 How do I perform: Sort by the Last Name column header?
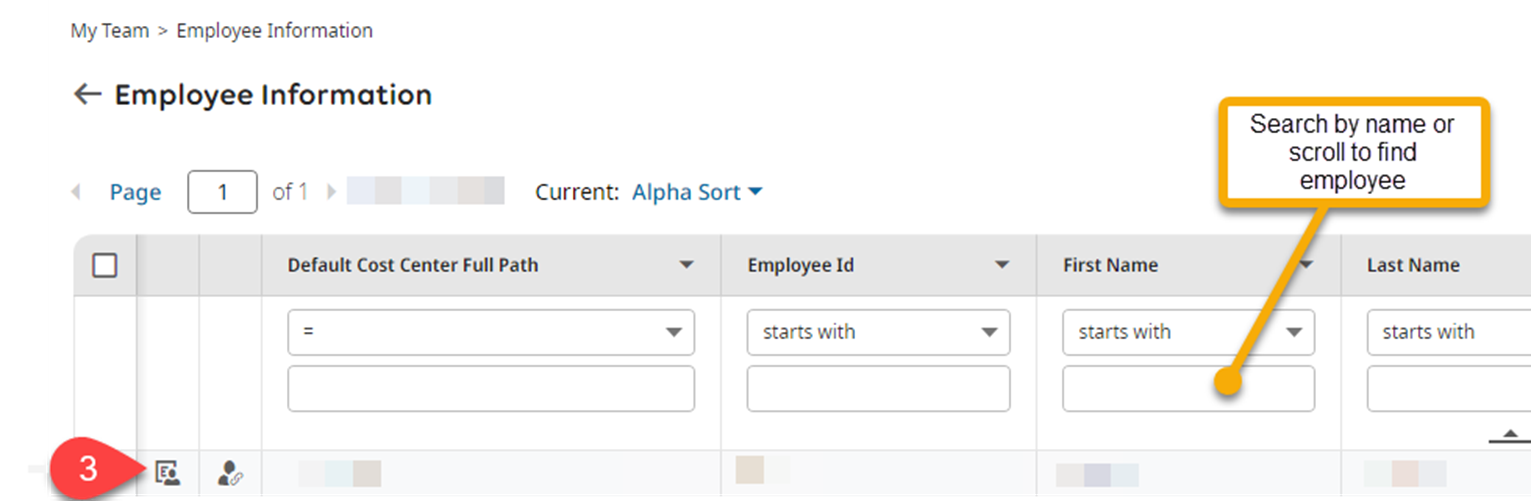point(1412,265)
